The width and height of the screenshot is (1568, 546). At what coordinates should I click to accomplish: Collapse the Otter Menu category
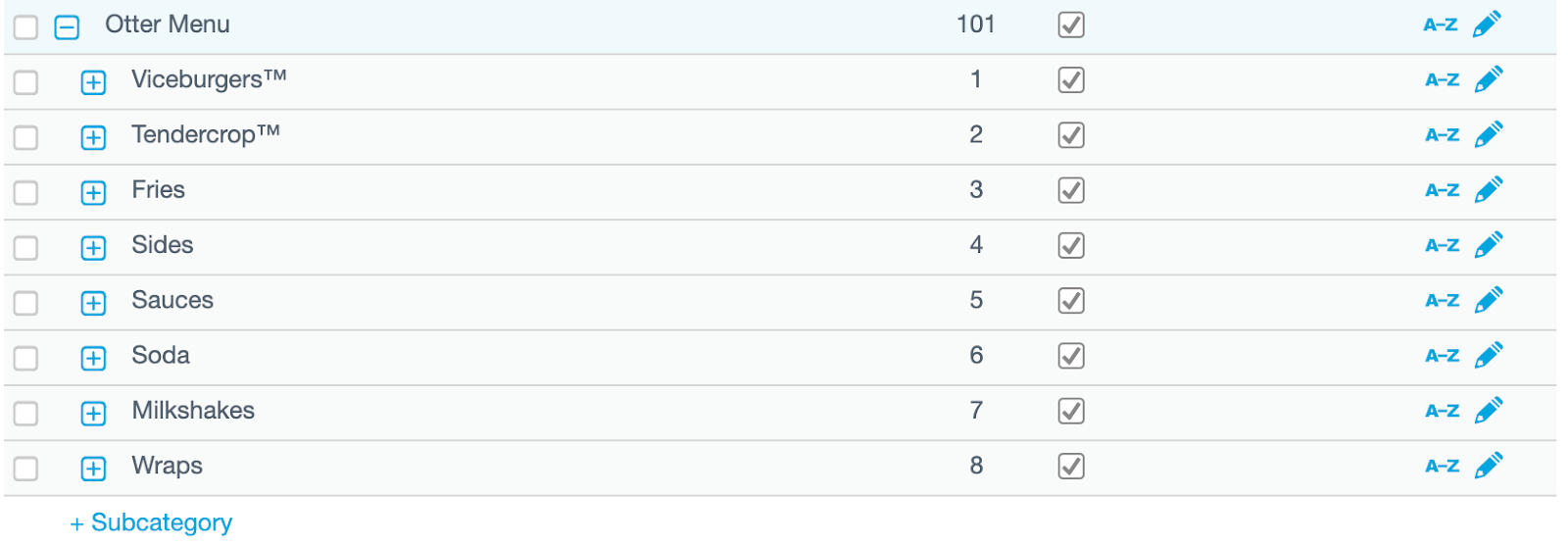click(x=67, y=27)
